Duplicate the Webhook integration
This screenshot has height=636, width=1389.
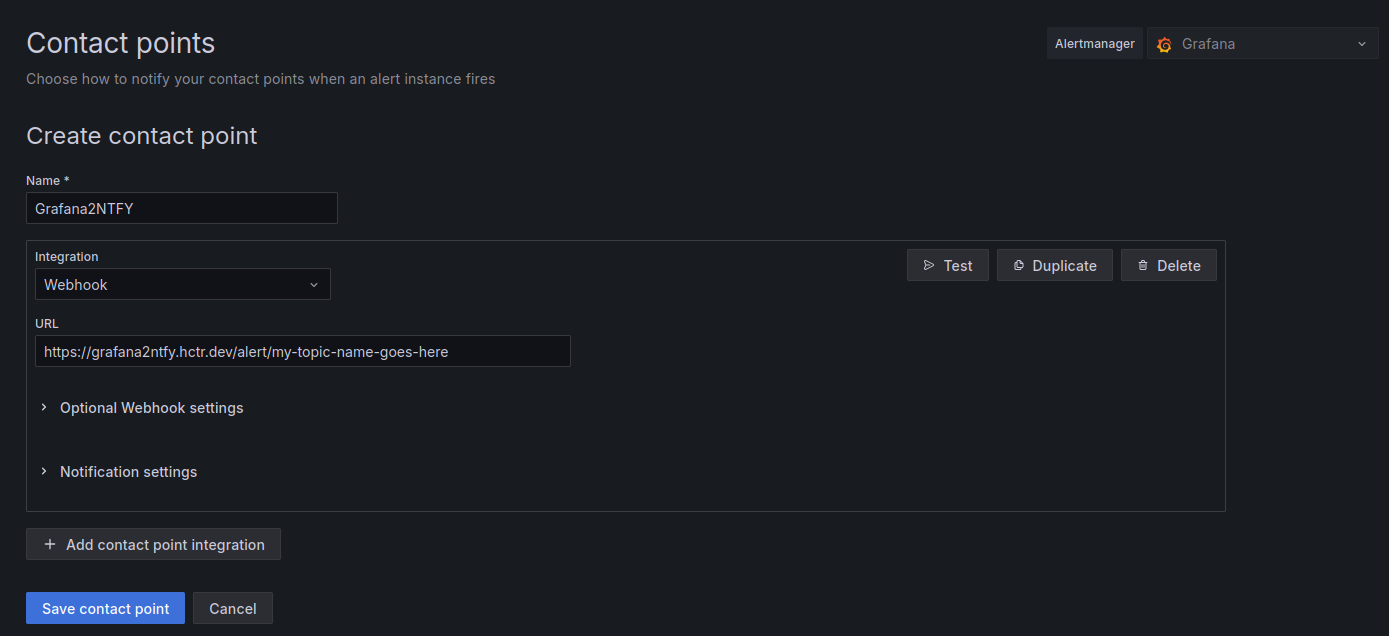(x=1054, y=265)
